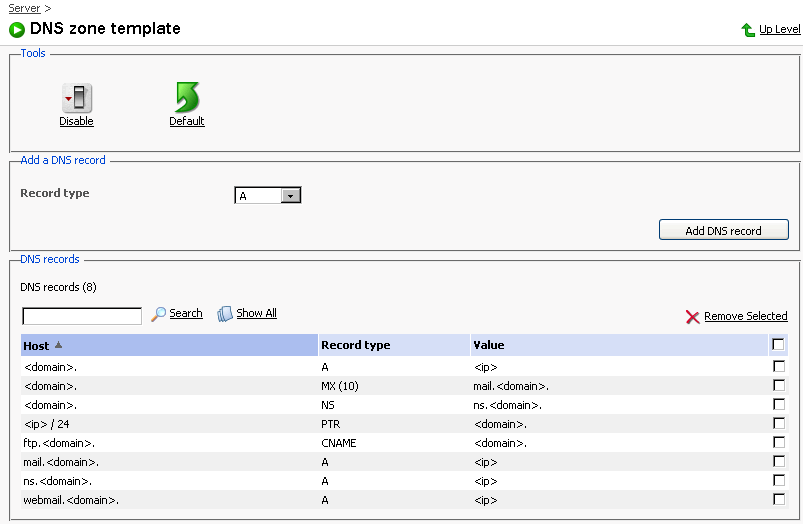Open the Record type dropdown
Viewport: 803px width, 524px height.
[291, 196]
